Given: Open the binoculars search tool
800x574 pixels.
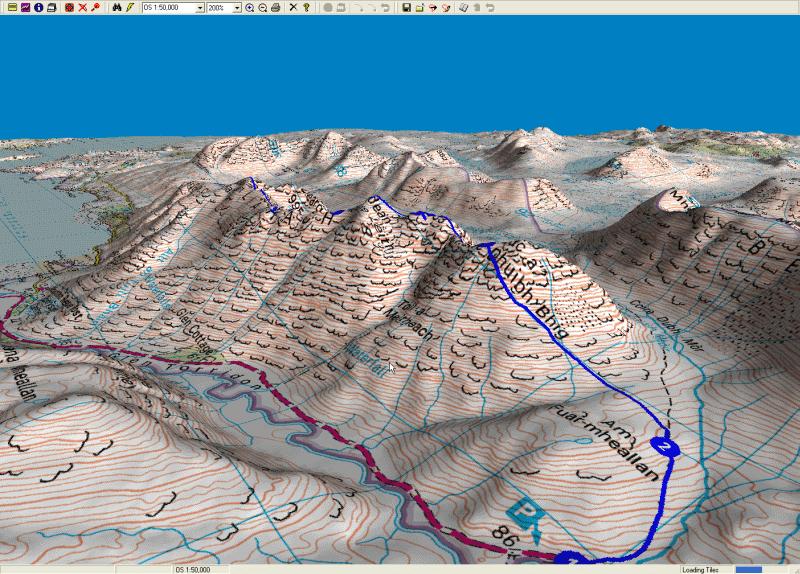Looking at the screenshot, I should point(116,7).
